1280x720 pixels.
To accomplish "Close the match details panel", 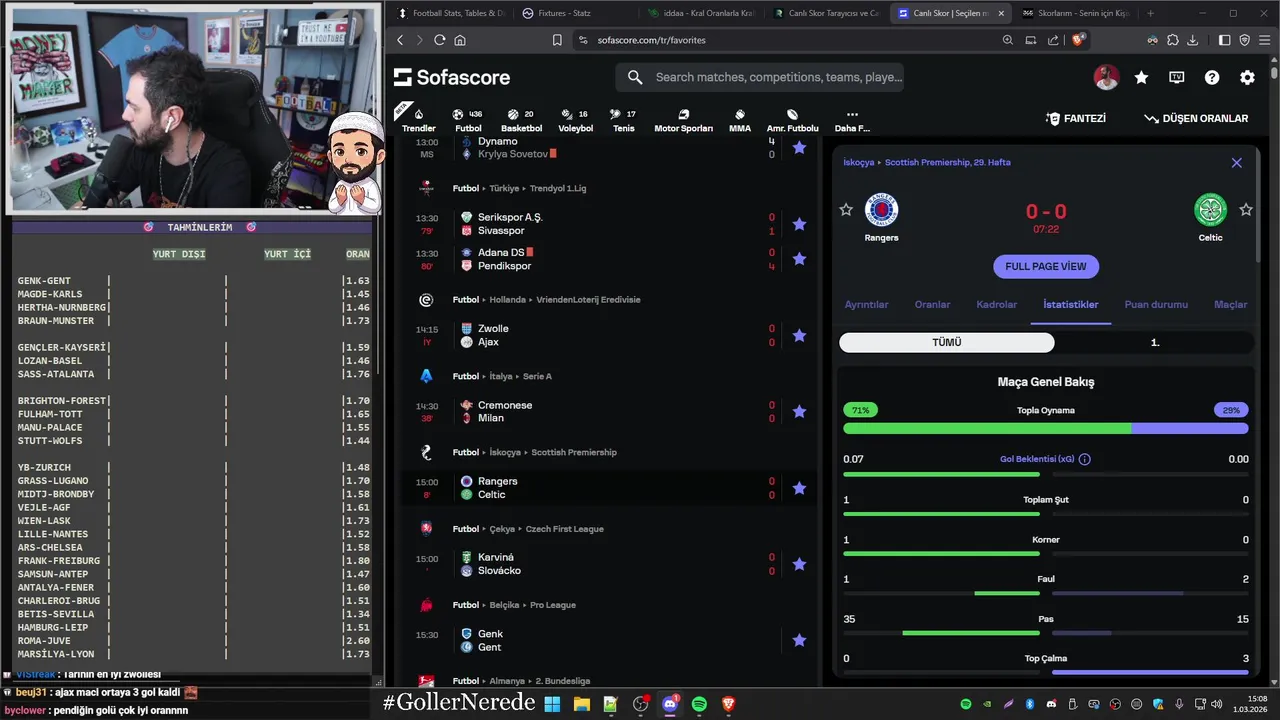I will (x=1237, y=163).
